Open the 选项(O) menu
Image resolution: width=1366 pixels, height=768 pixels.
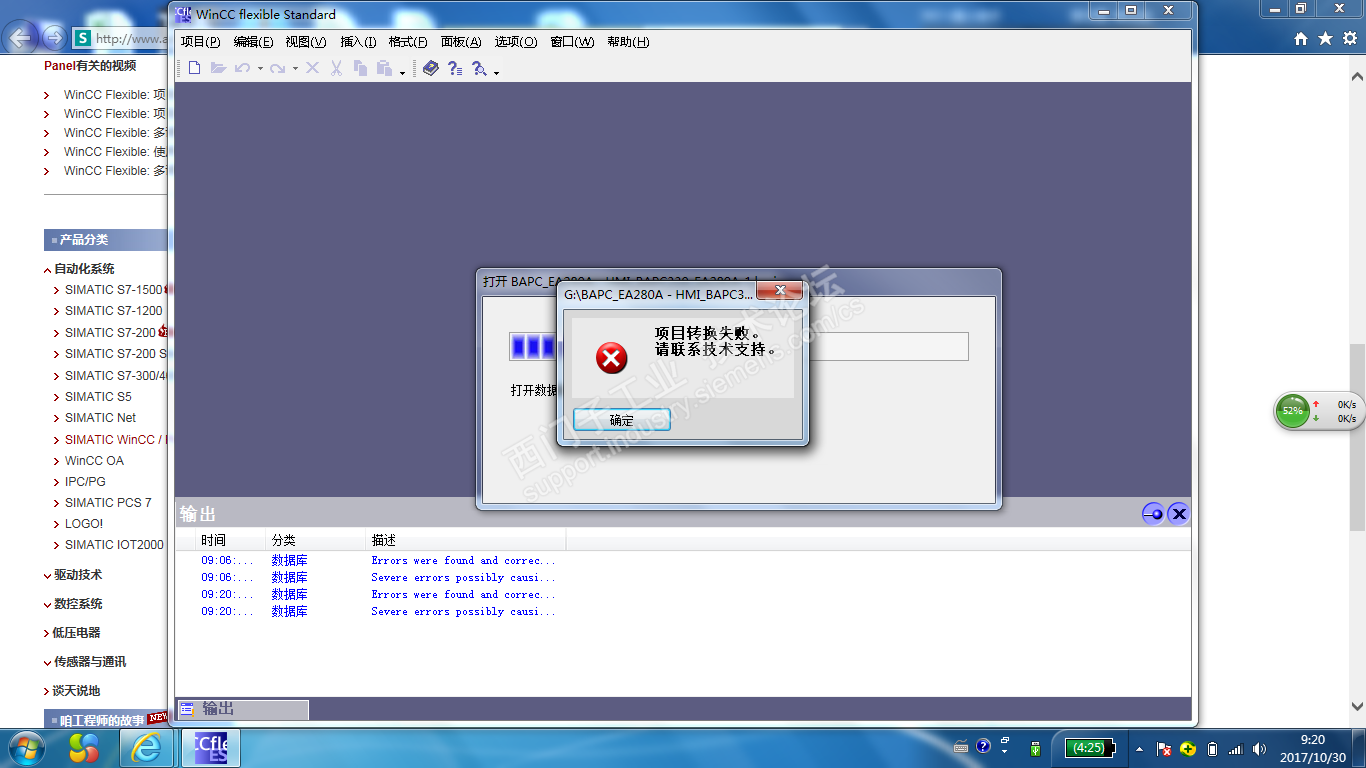[516, 42]
